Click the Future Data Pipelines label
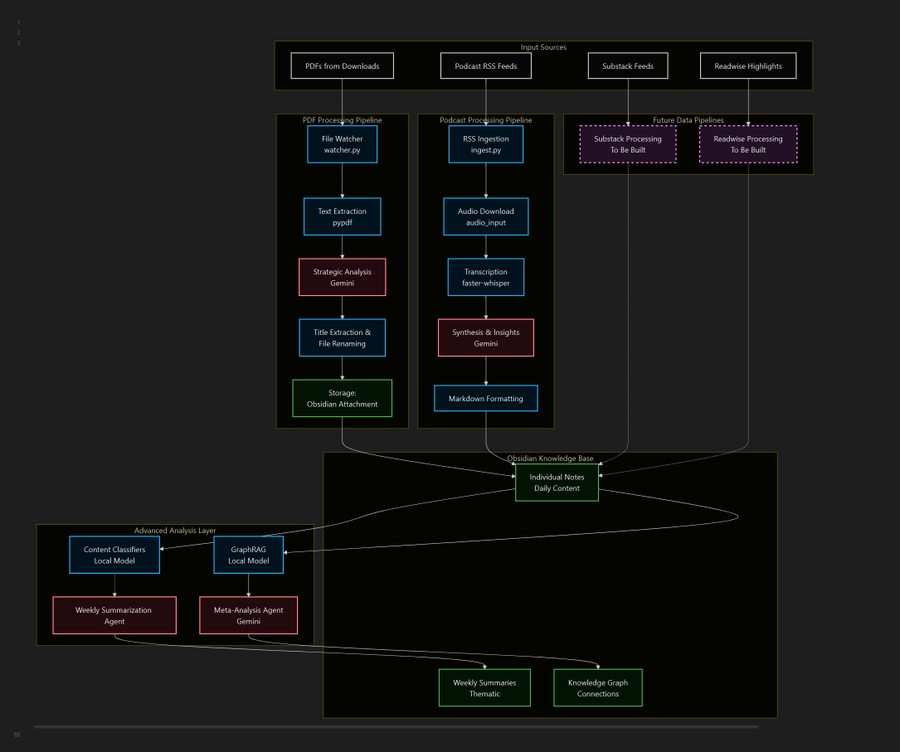Screen dimensions: 900x752 (688, 120)
